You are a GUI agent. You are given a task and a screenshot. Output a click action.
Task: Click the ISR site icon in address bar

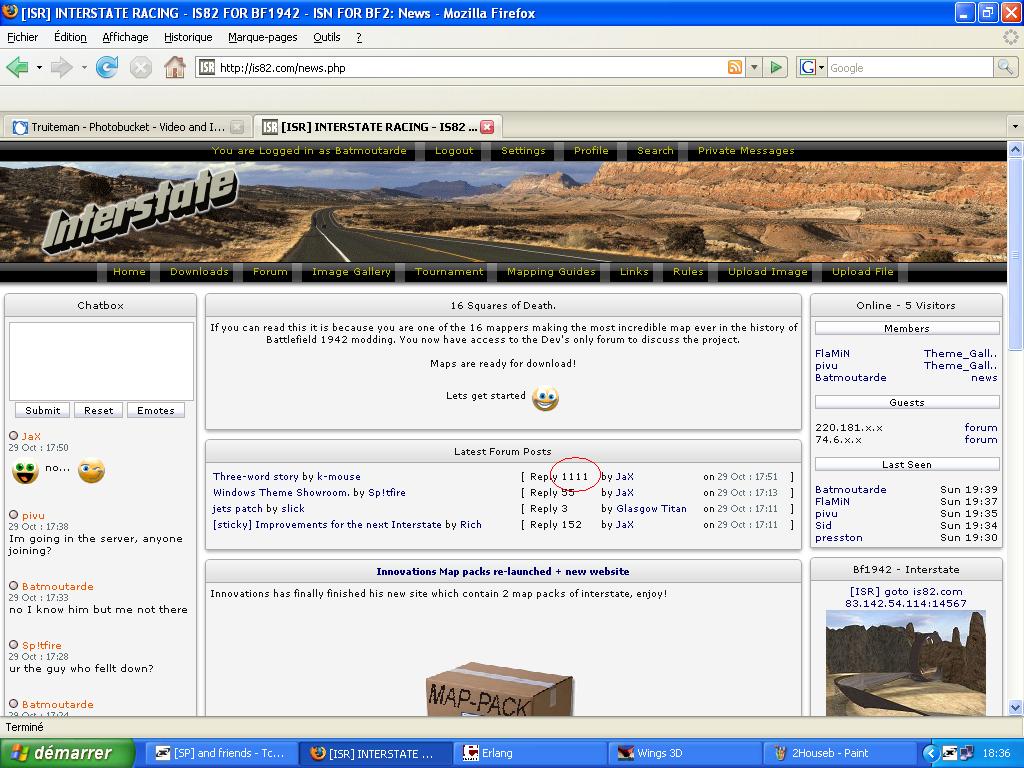(x=207, y=67)
